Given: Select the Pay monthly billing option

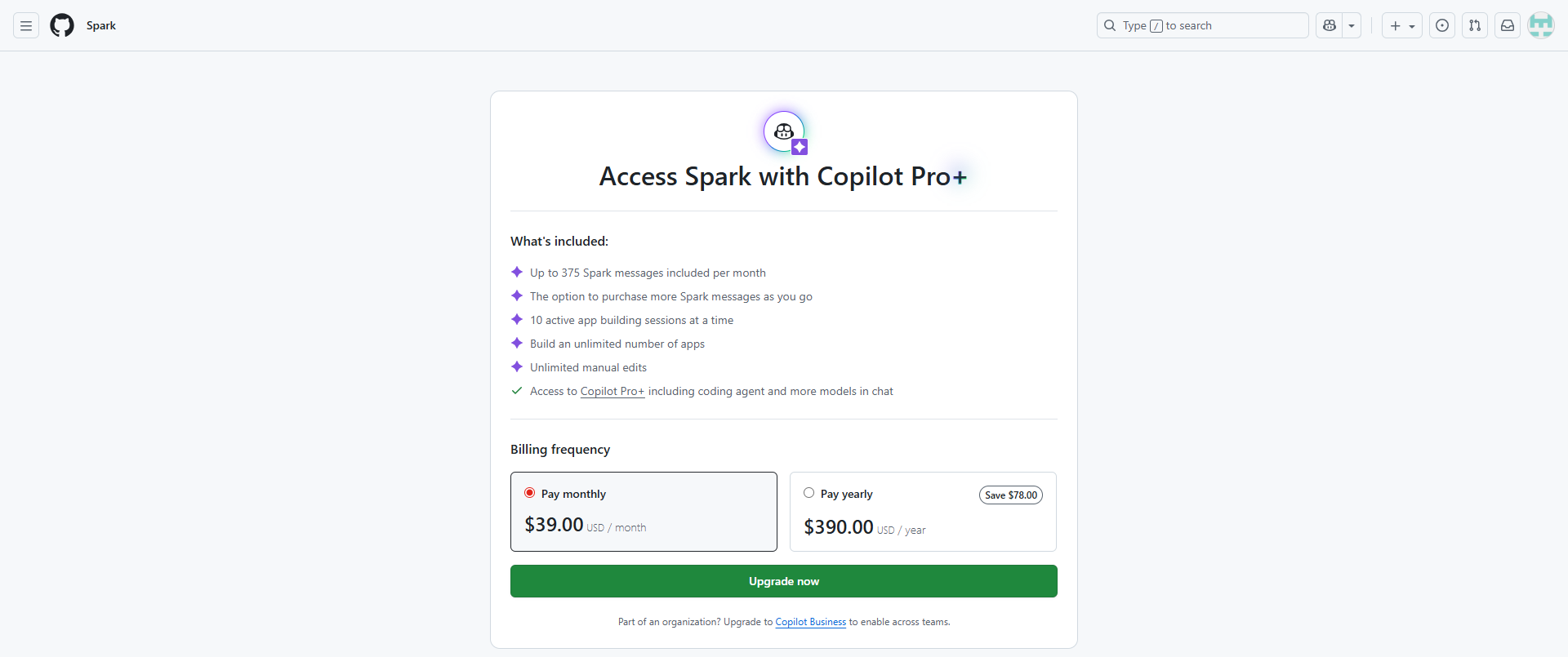Looking at the screenshot, I should click(x=529, y=493).
